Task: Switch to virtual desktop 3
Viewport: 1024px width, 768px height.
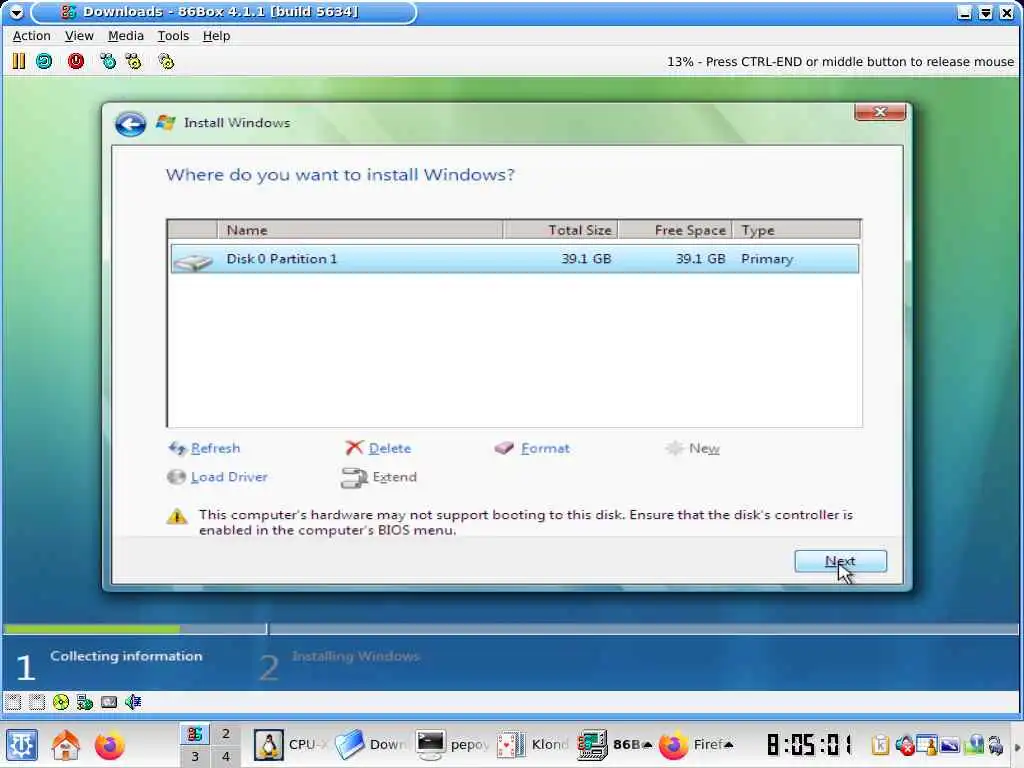Action: tap(195, 756)
